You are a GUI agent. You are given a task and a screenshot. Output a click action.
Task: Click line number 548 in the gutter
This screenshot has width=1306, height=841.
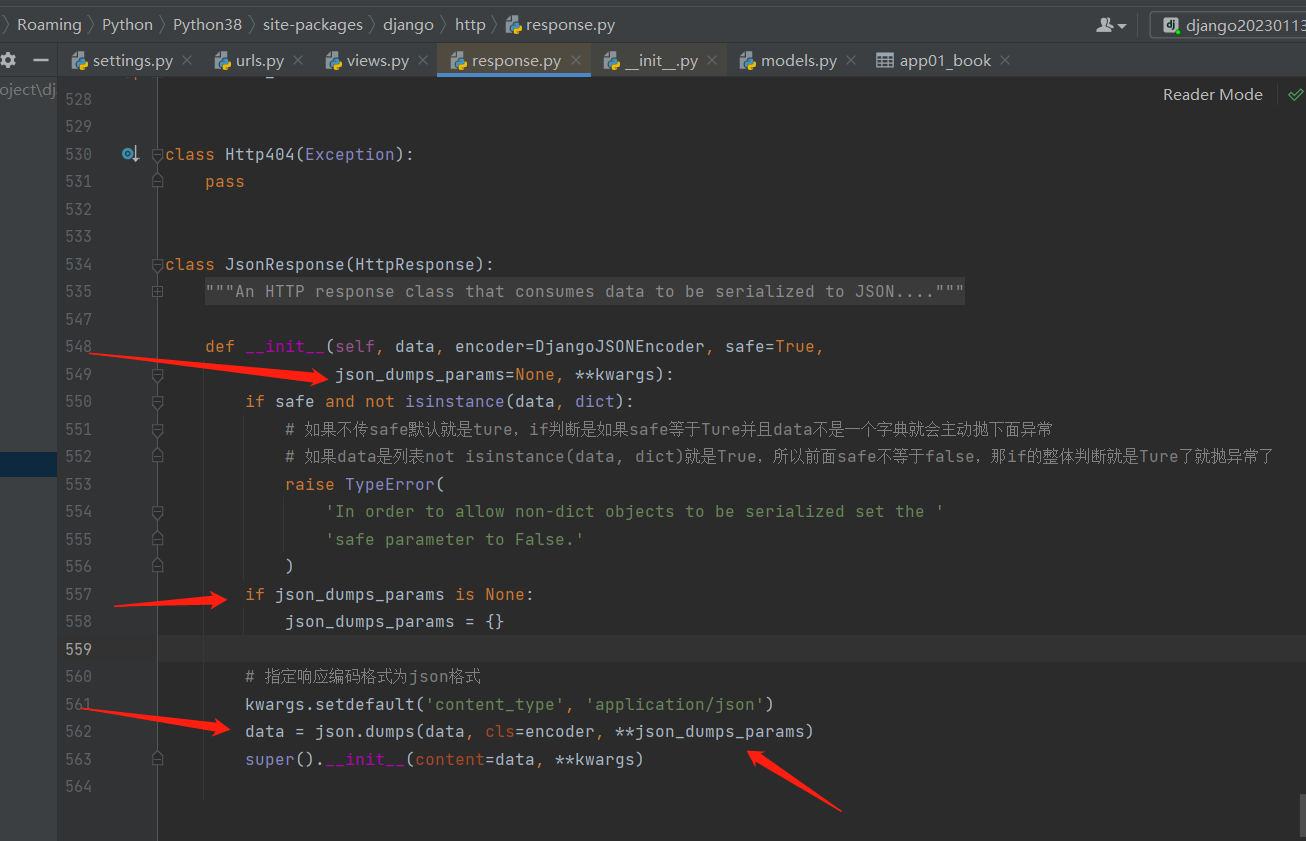(78, 347)
